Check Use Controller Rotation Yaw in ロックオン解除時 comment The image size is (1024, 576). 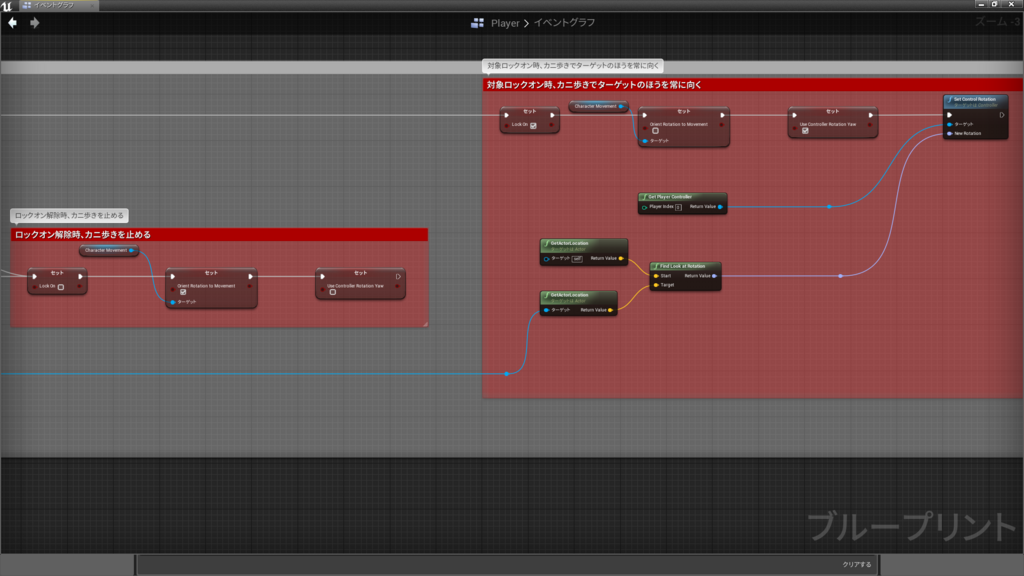click(x=333, y=292)
